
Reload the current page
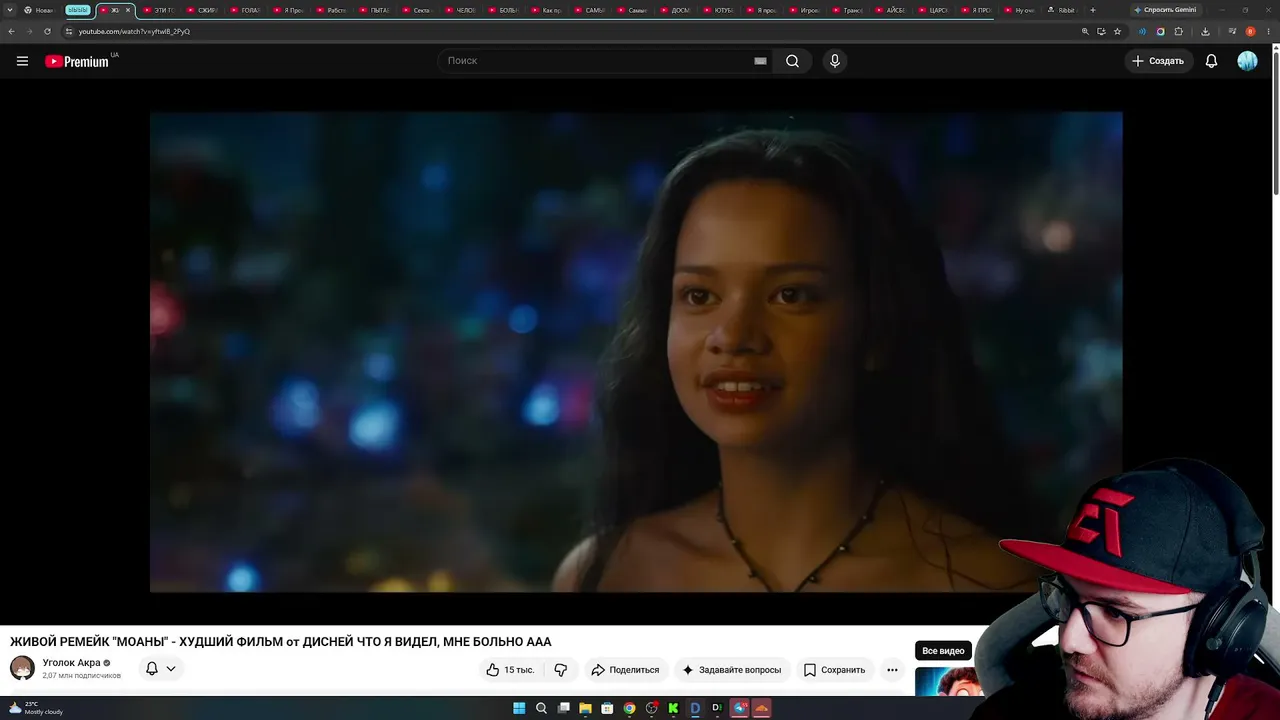point(47,31)
